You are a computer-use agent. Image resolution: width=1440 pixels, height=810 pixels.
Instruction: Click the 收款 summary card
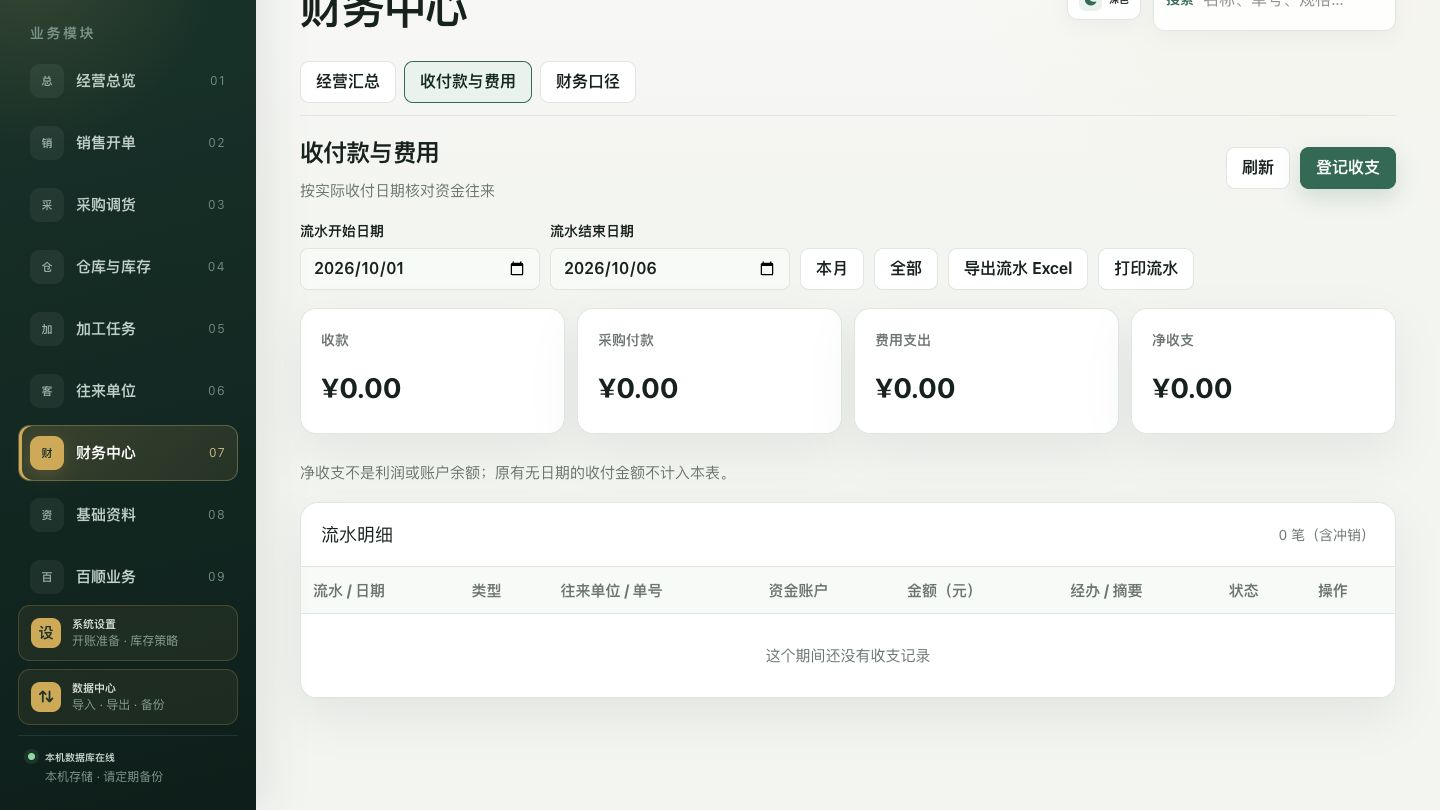pos(432,371)
